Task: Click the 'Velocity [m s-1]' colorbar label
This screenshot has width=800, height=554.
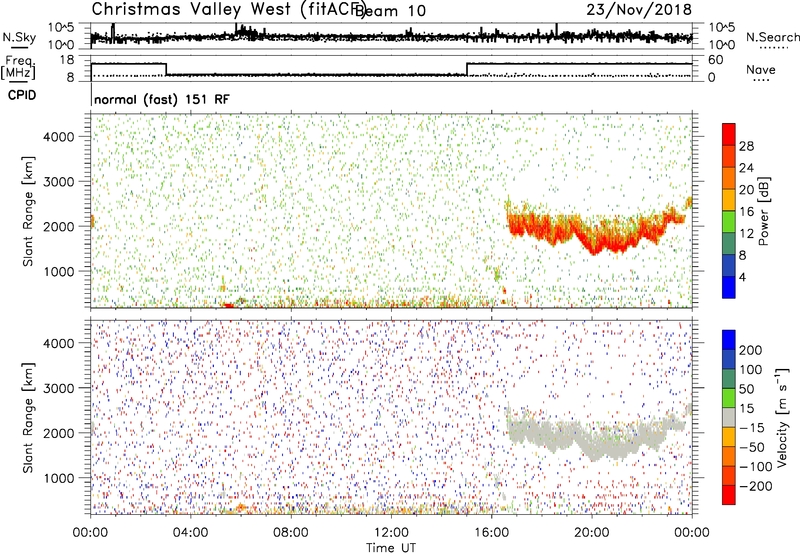Action: click(x=782, y=418)
